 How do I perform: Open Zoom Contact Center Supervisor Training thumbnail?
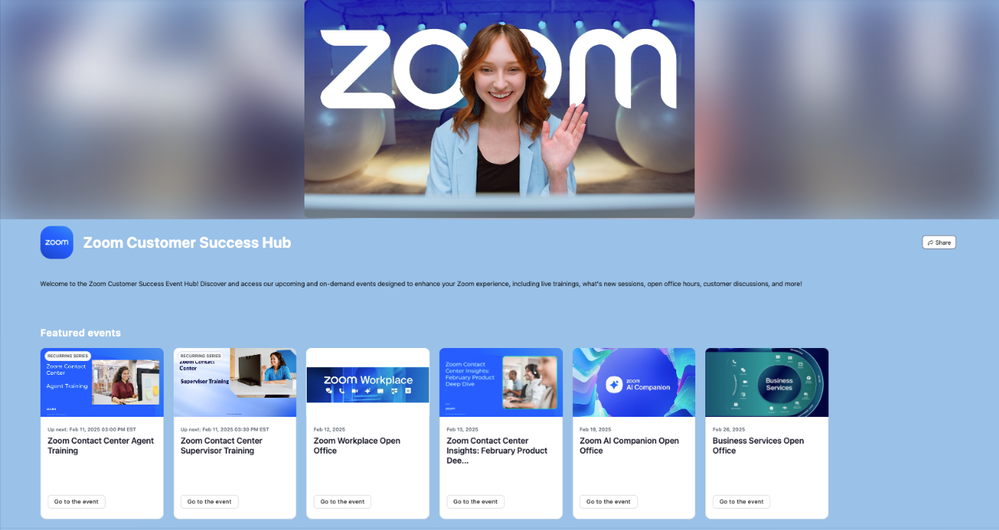[235, 382]
